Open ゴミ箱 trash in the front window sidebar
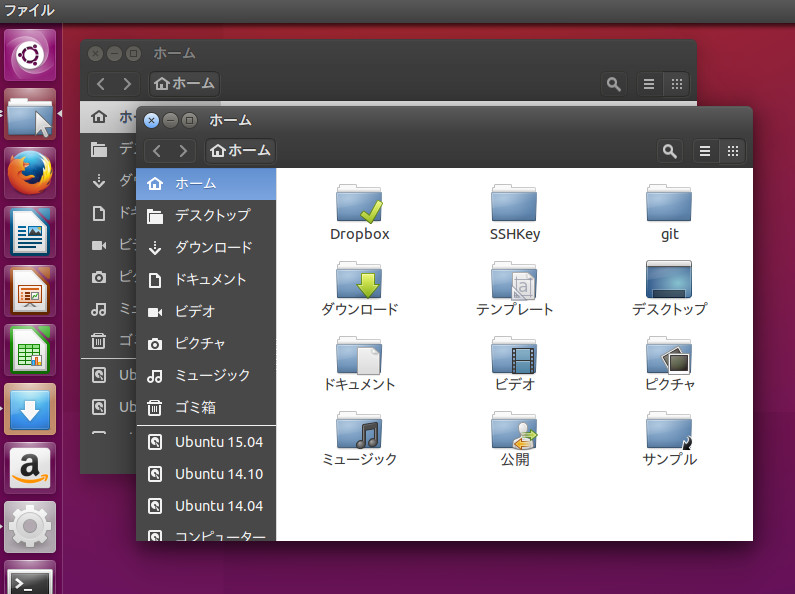The image size is (795, 594). coord(206,407)
